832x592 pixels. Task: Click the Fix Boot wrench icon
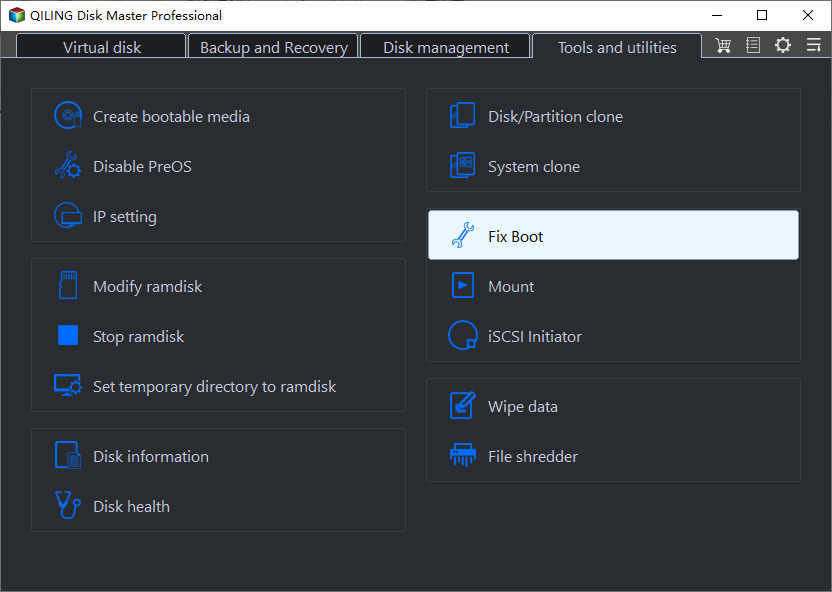click(463, 235)
